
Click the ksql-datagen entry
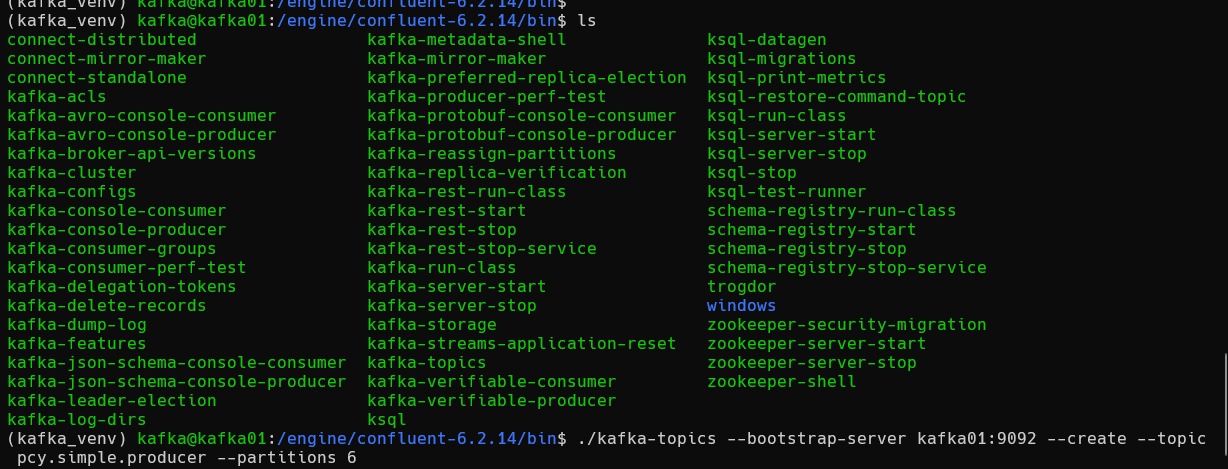pos(766,40)
